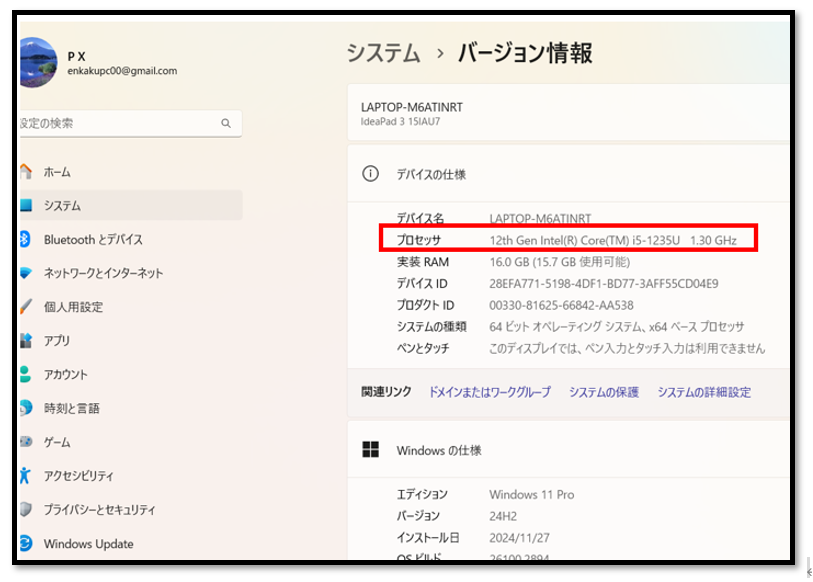
Task: Open the アカウント settings page
Action: click(130, 375)
